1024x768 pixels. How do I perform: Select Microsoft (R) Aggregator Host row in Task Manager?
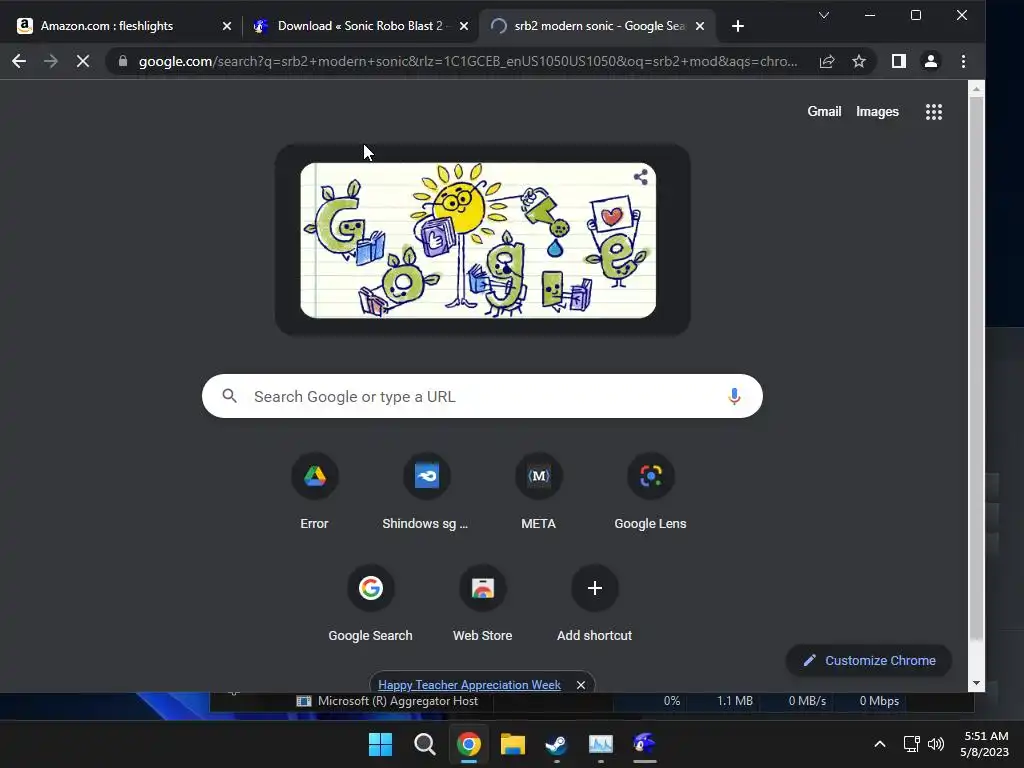pos(592,701)
